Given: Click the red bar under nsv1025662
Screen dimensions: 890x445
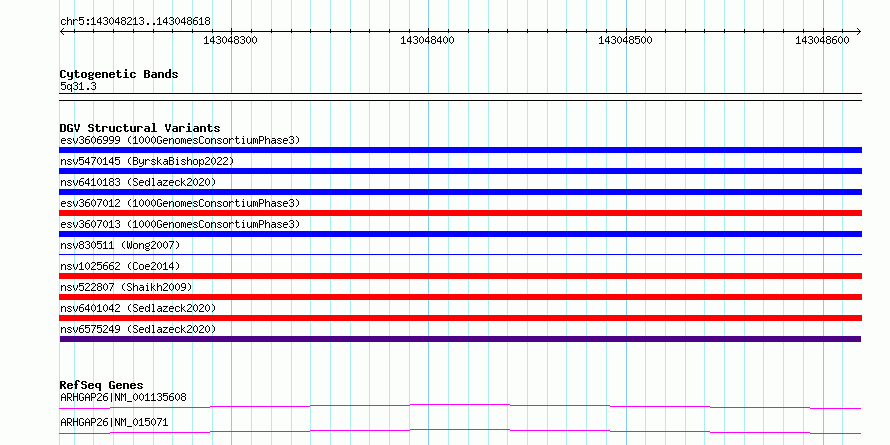Looking at the screenshot, I should [x=460, y=276].
